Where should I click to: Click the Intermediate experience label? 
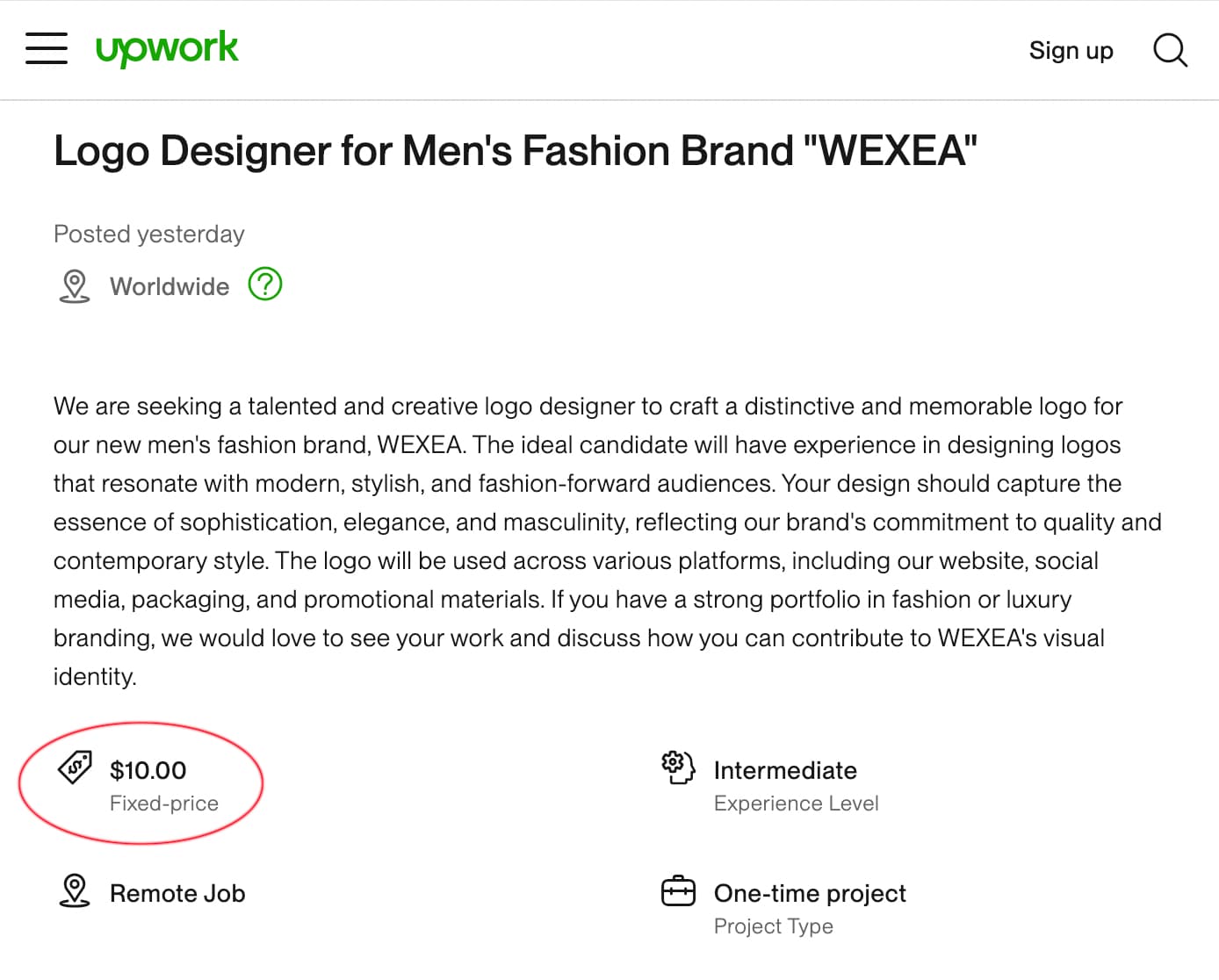point(785,771)
